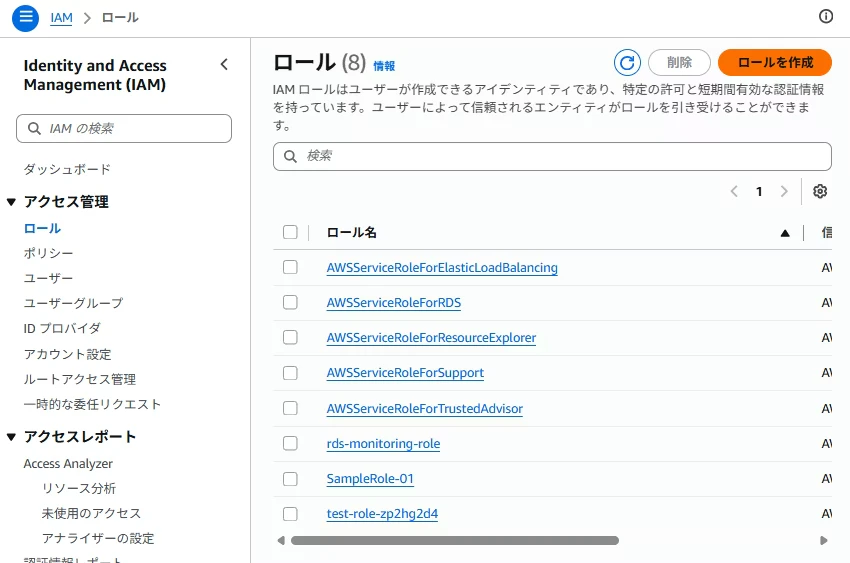
Task: Click the IAM breadcrumb link
Action: click(x=61, y=18)
